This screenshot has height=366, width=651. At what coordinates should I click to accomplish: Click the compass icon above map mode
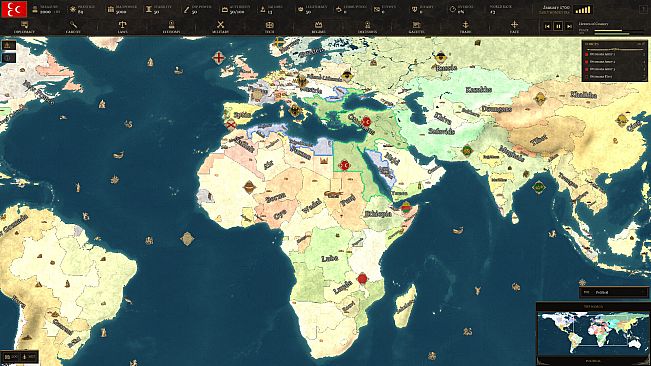[x=582, y=283]
